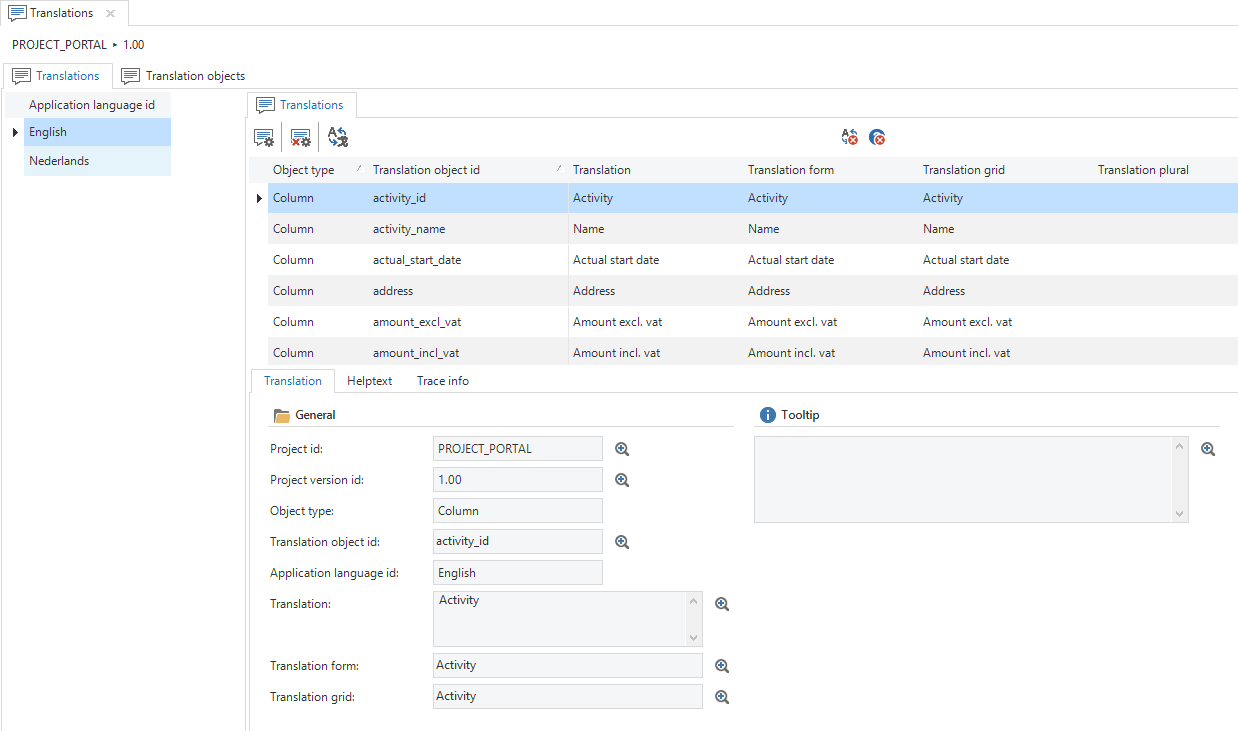Screen dimensions: 1238x731
Task: Sort grid by Translation object id header
Action: coord(426,170)
